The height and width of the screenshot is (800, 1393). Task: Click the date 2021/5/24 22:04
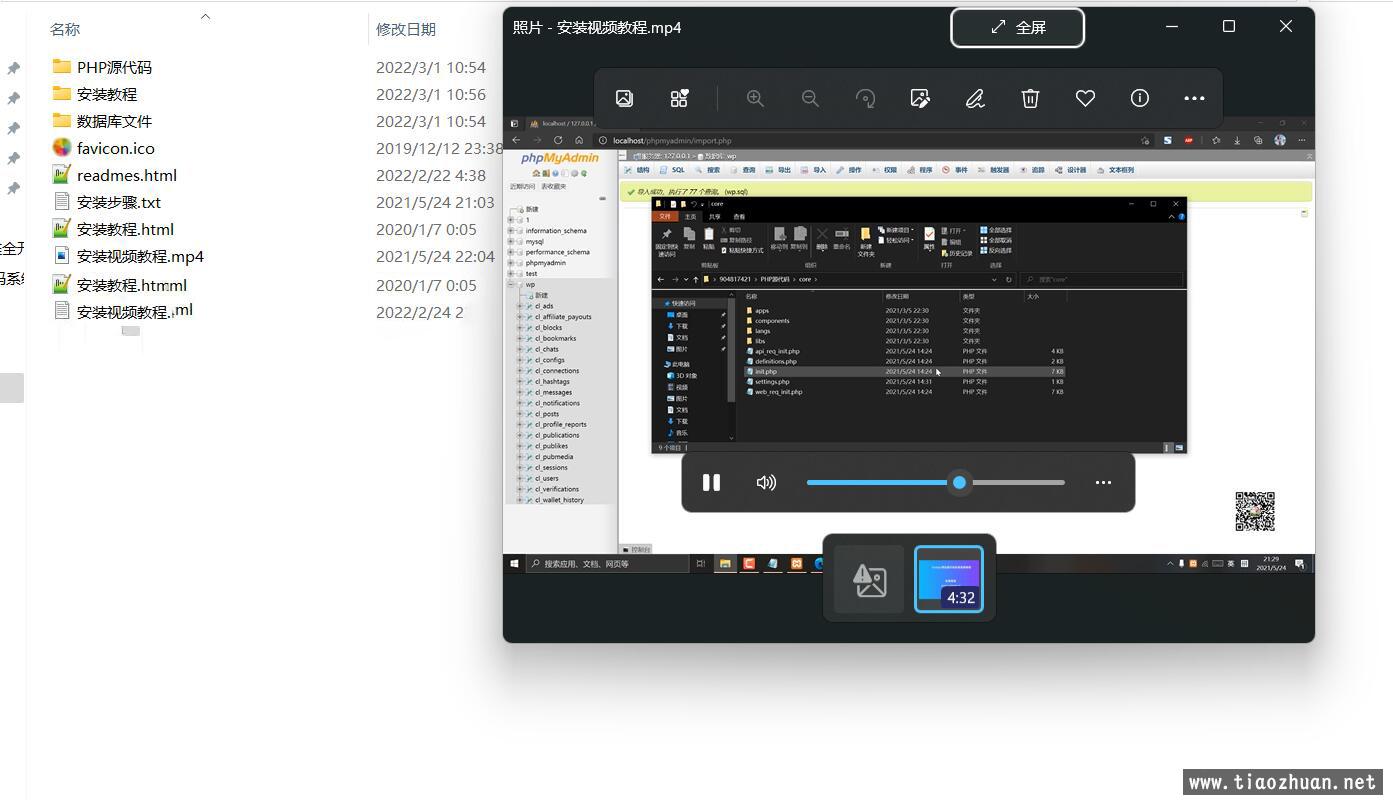(x=435, y=256)
